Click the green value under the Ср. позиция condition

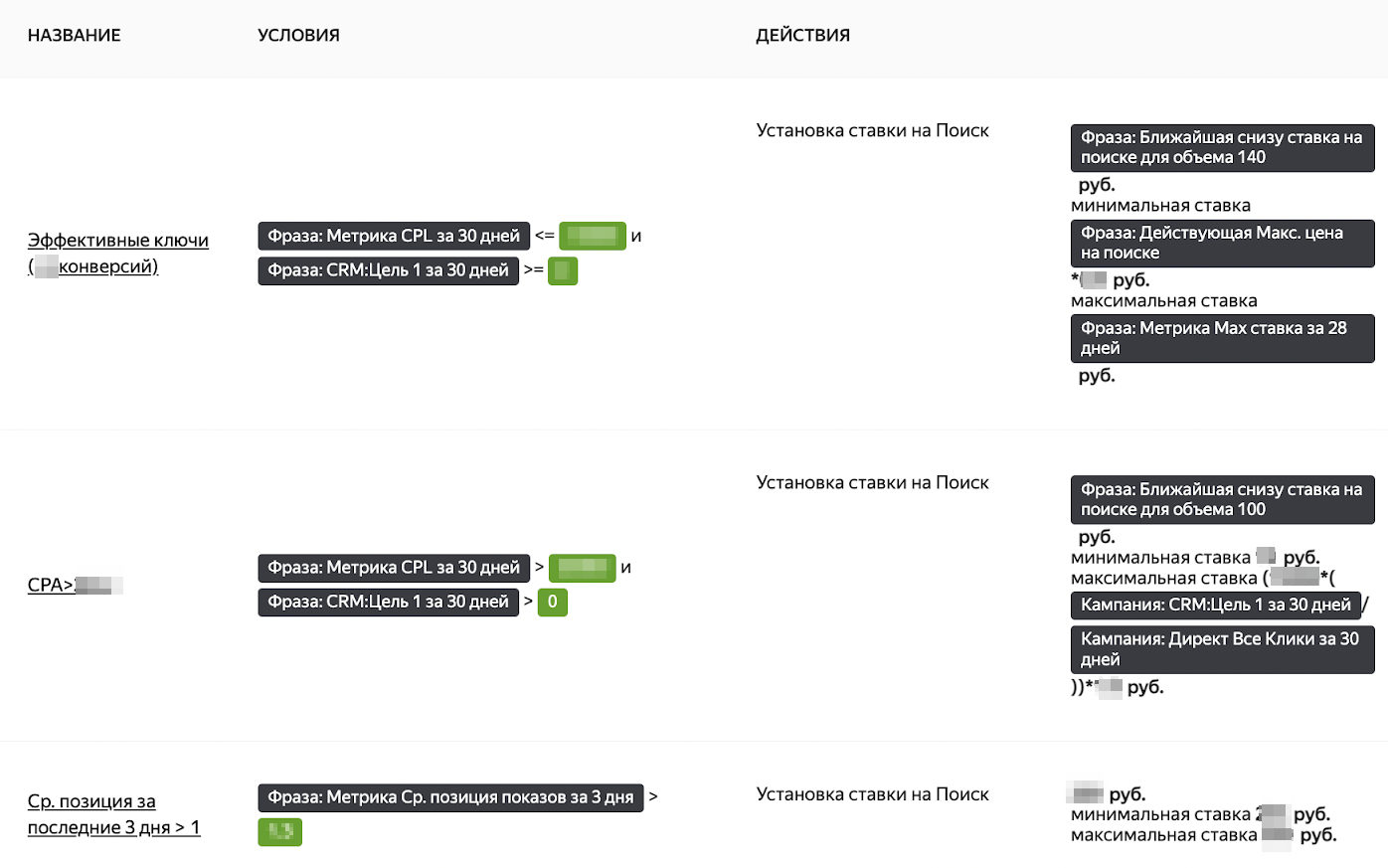280,832
